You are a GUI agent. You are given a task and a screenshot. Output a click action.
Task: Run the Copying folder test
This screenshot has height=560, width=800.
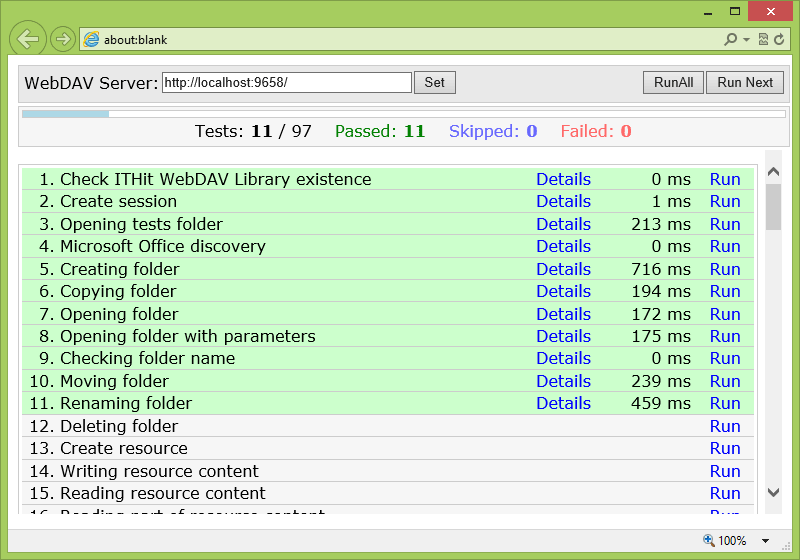click(725, 291)
